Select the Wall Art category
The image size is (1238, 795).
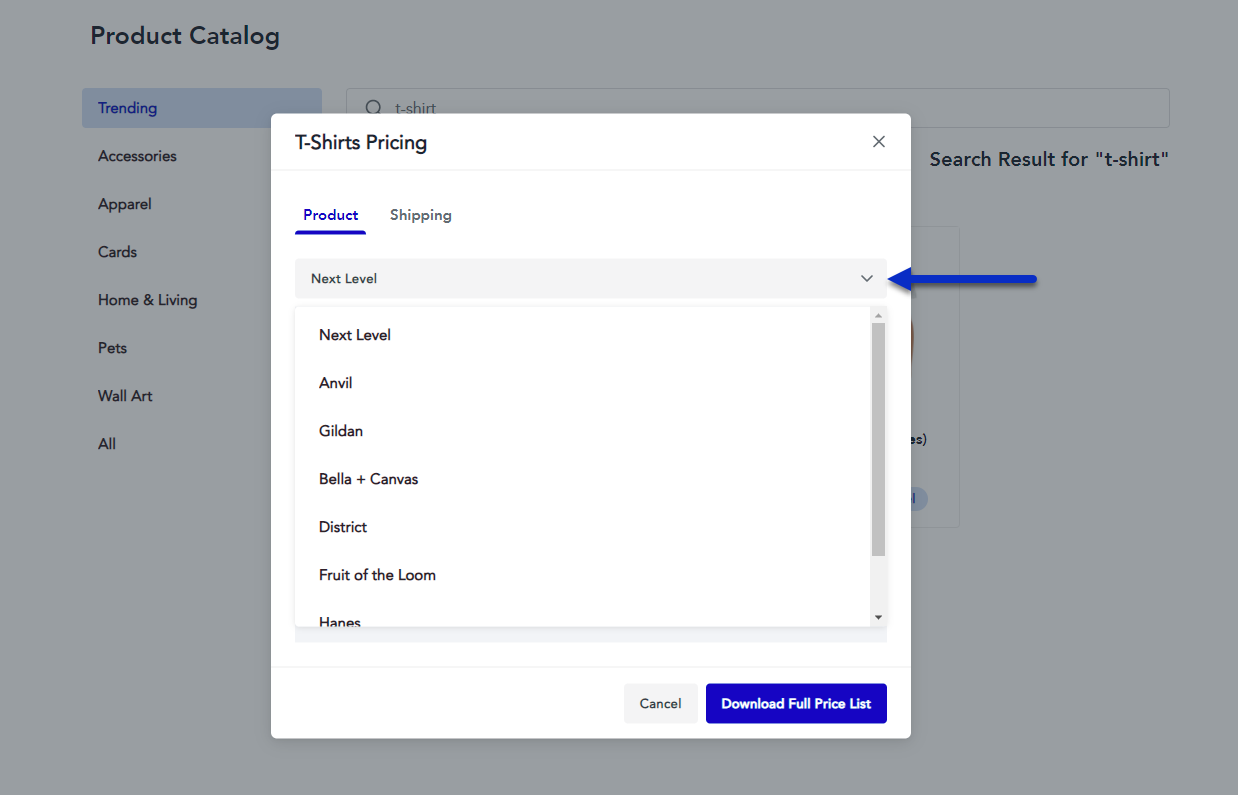click(125, 396)
